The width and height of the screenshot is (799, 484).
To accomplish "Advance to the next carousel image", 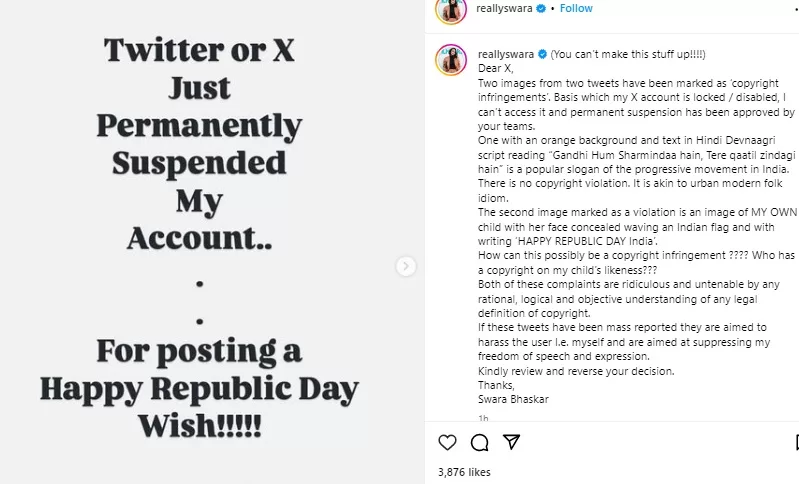I will [x=405, y=266].
